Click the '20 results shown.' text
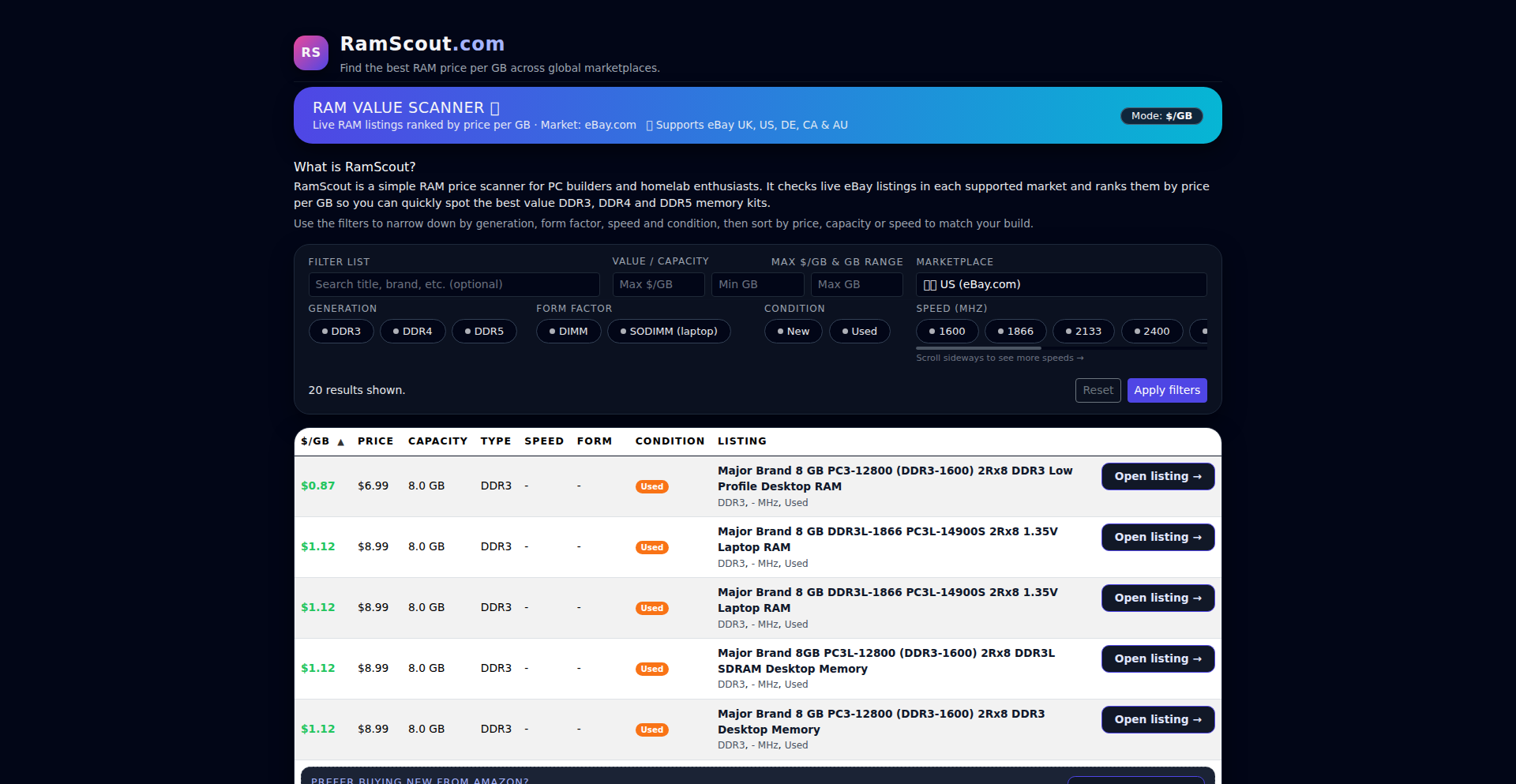Image resolution: width=1516 pixels, height=784 pixels. tap(357, 391)
